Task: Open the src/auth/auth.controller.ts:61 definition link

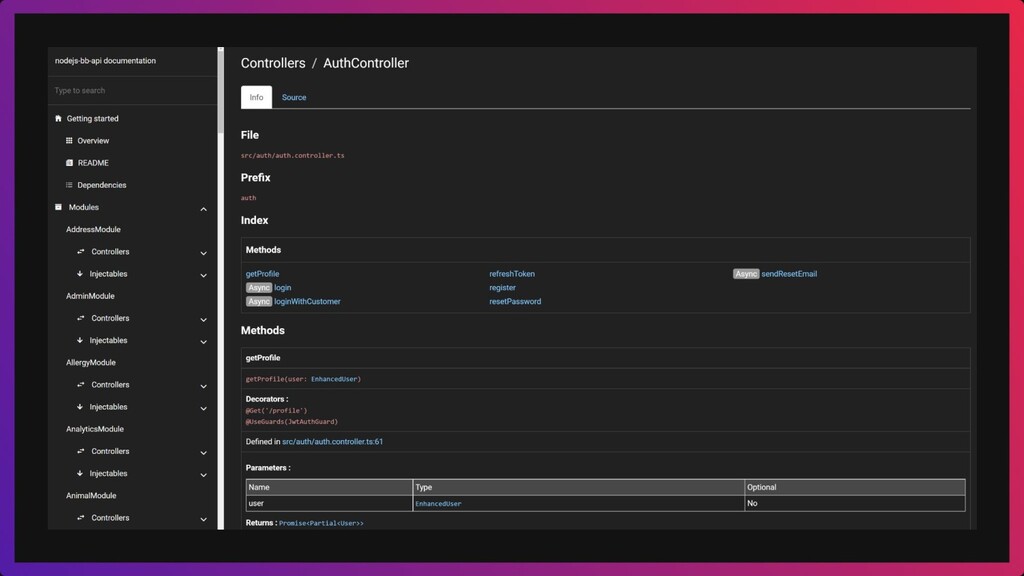Action: pyautogui.click(x=332, y=441)
